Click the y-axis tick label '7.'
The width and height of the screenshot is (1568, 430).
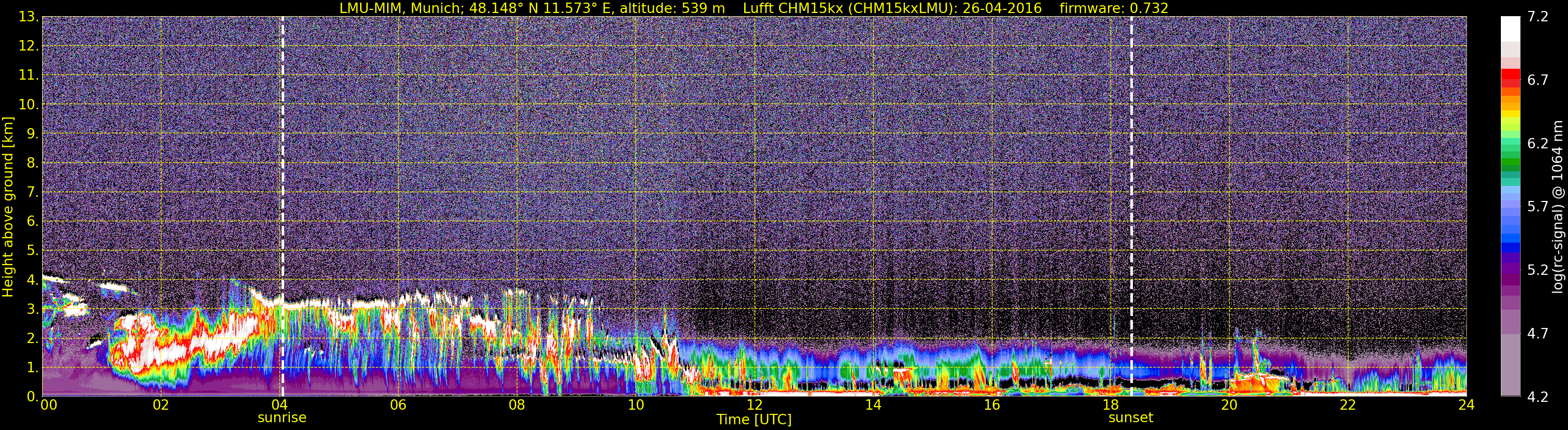(32, 193)
